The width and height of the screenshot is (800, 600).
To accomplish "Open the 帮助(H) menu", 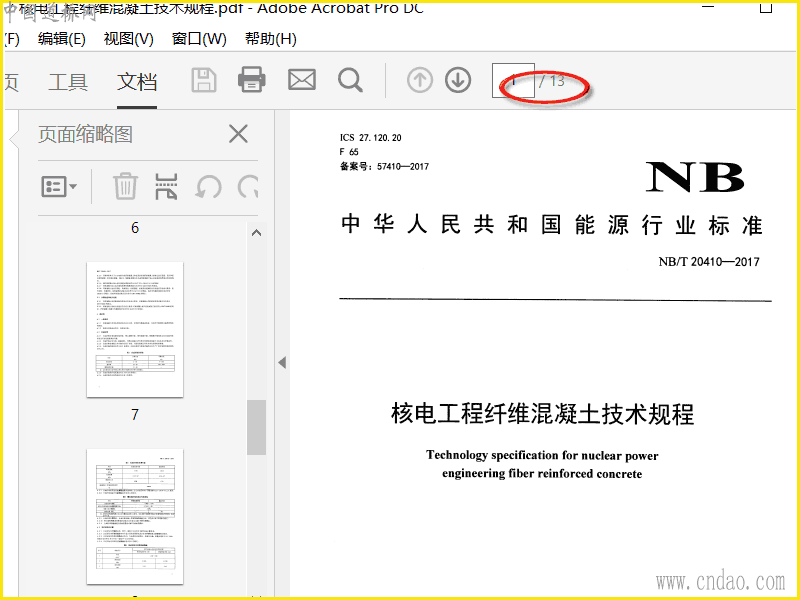I will (x=270, y=39).
